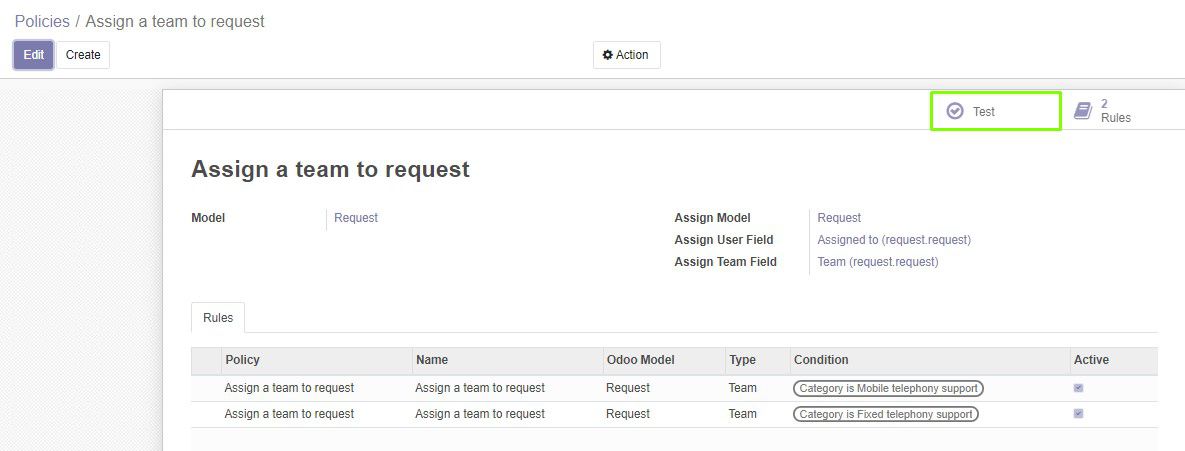Sort rules by Type column header

pos(742,360)
